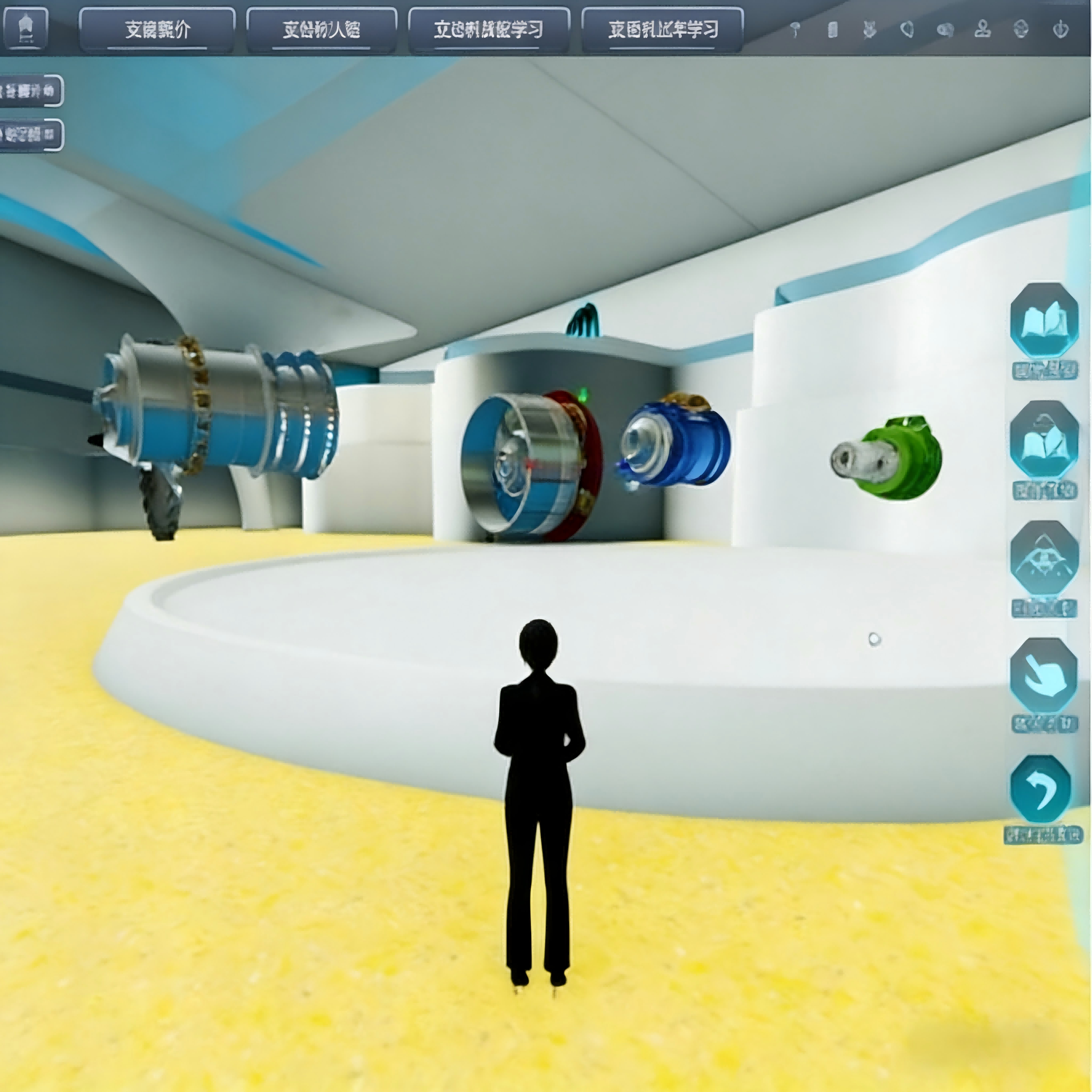Click the medal icon in the top bar
1092x1092 pixels.
[869, 29]
